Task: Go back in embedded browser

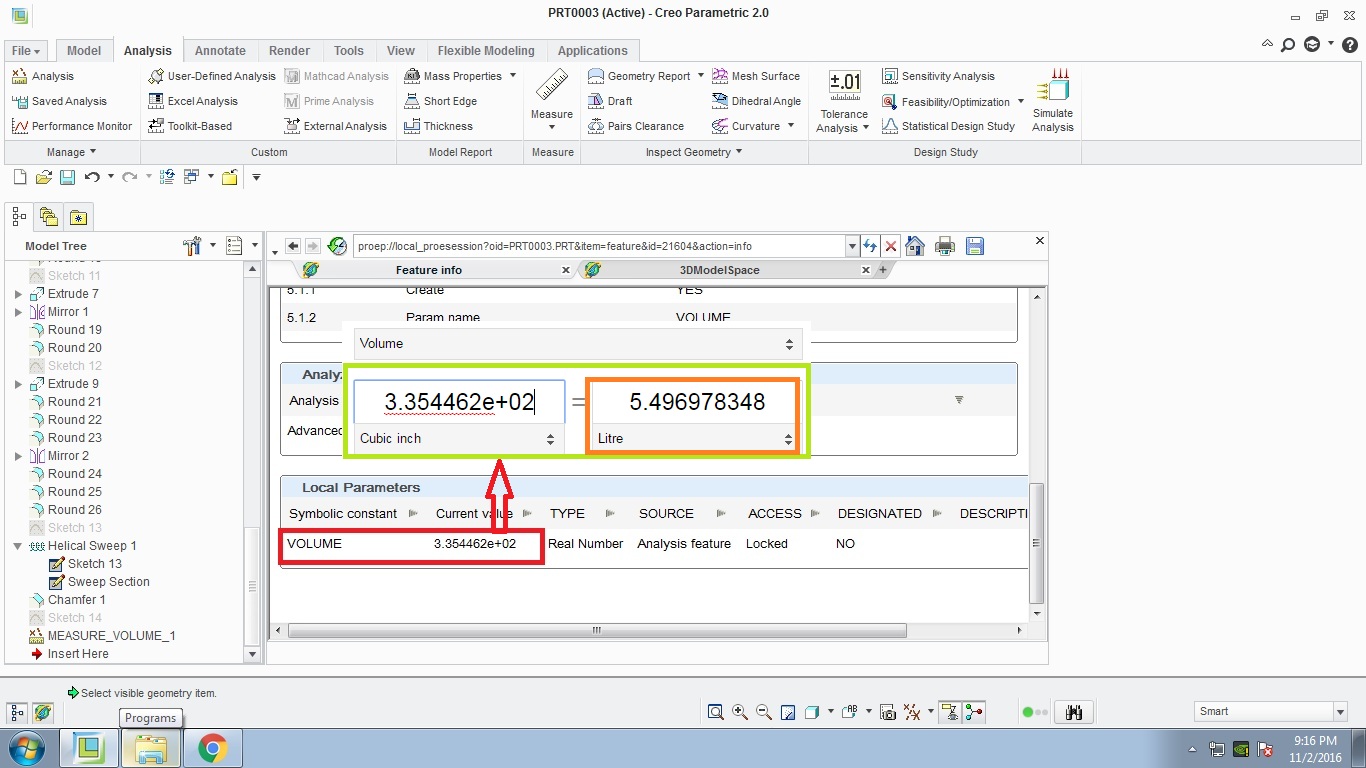Action: [x=293, y=246]
